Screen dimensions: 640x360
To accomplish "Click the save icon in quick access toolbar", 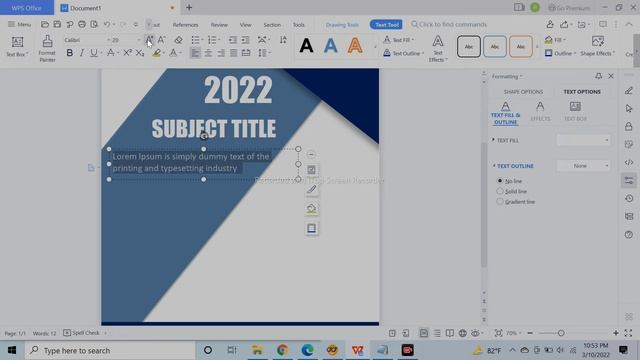I will (x=57, y=24).
